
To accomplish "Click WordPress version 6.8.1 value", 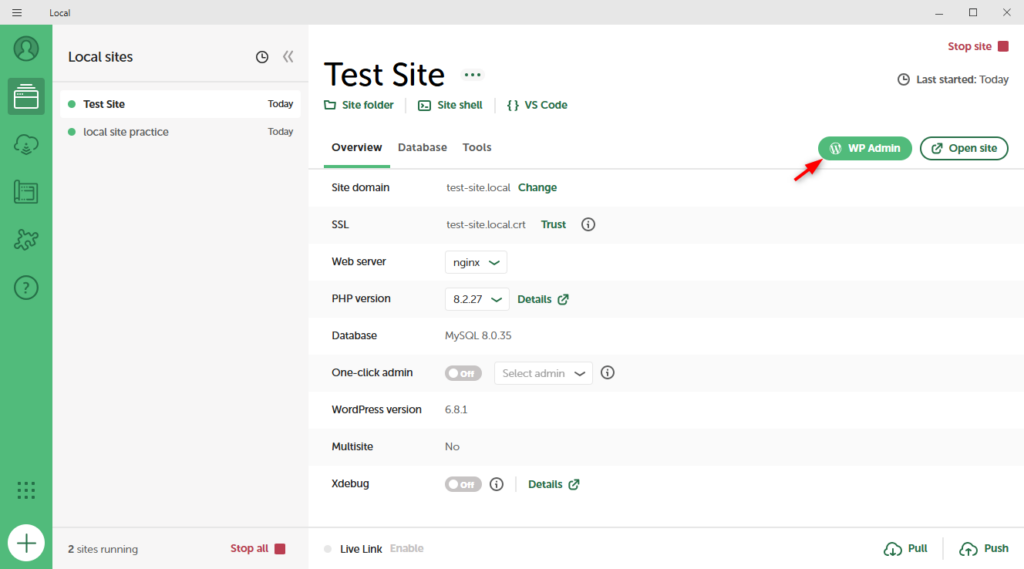I will [x=456, y=410].
